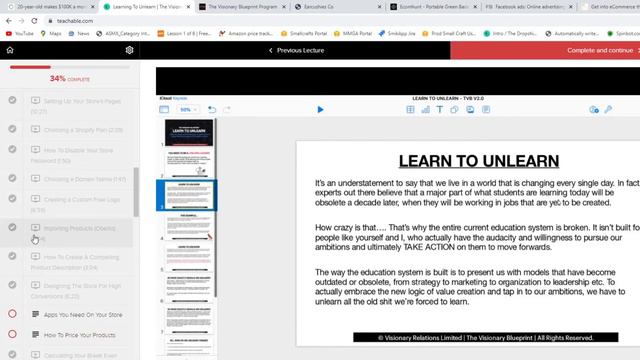Open lecture Apps You Need On Your Store

pos(83,315)
